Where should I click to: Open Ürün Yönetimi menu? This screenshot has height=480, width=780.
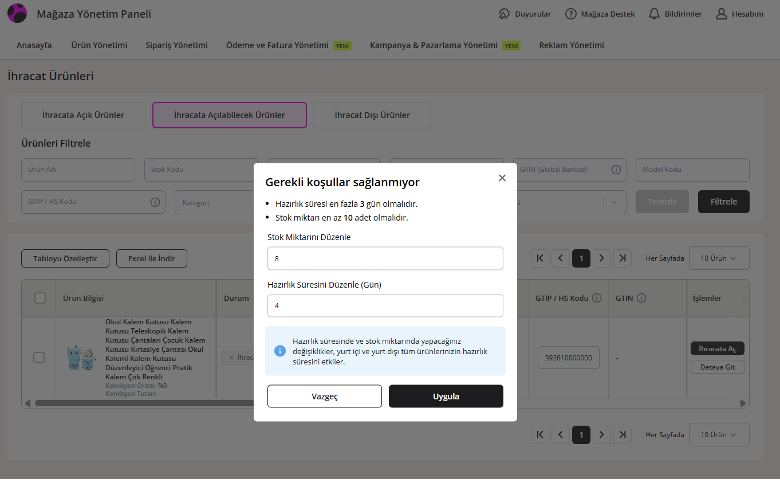[x=99, y=45]
